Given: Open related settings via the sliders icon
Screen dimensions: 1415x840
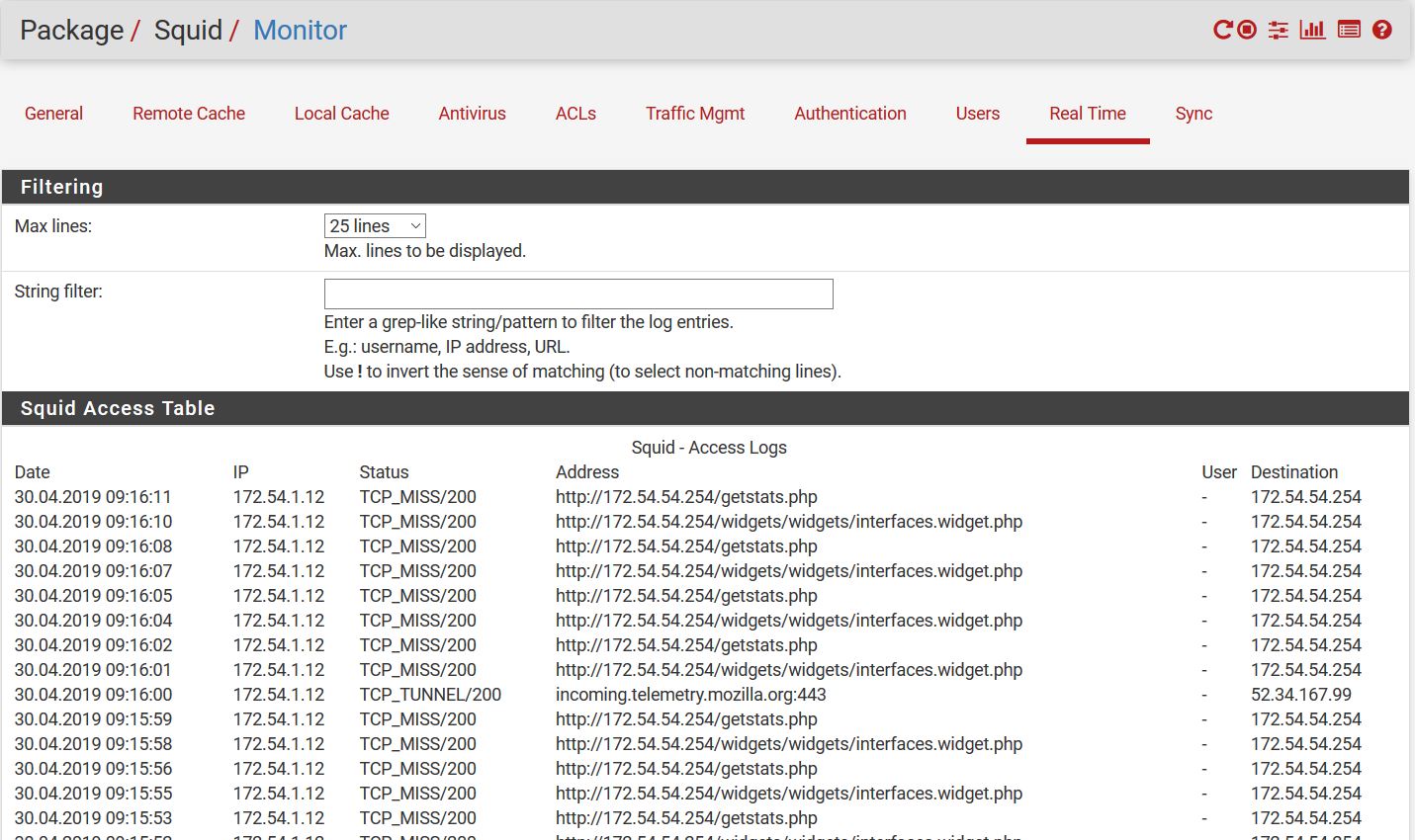Looking at the screenshot, I should click(1279, 30).
